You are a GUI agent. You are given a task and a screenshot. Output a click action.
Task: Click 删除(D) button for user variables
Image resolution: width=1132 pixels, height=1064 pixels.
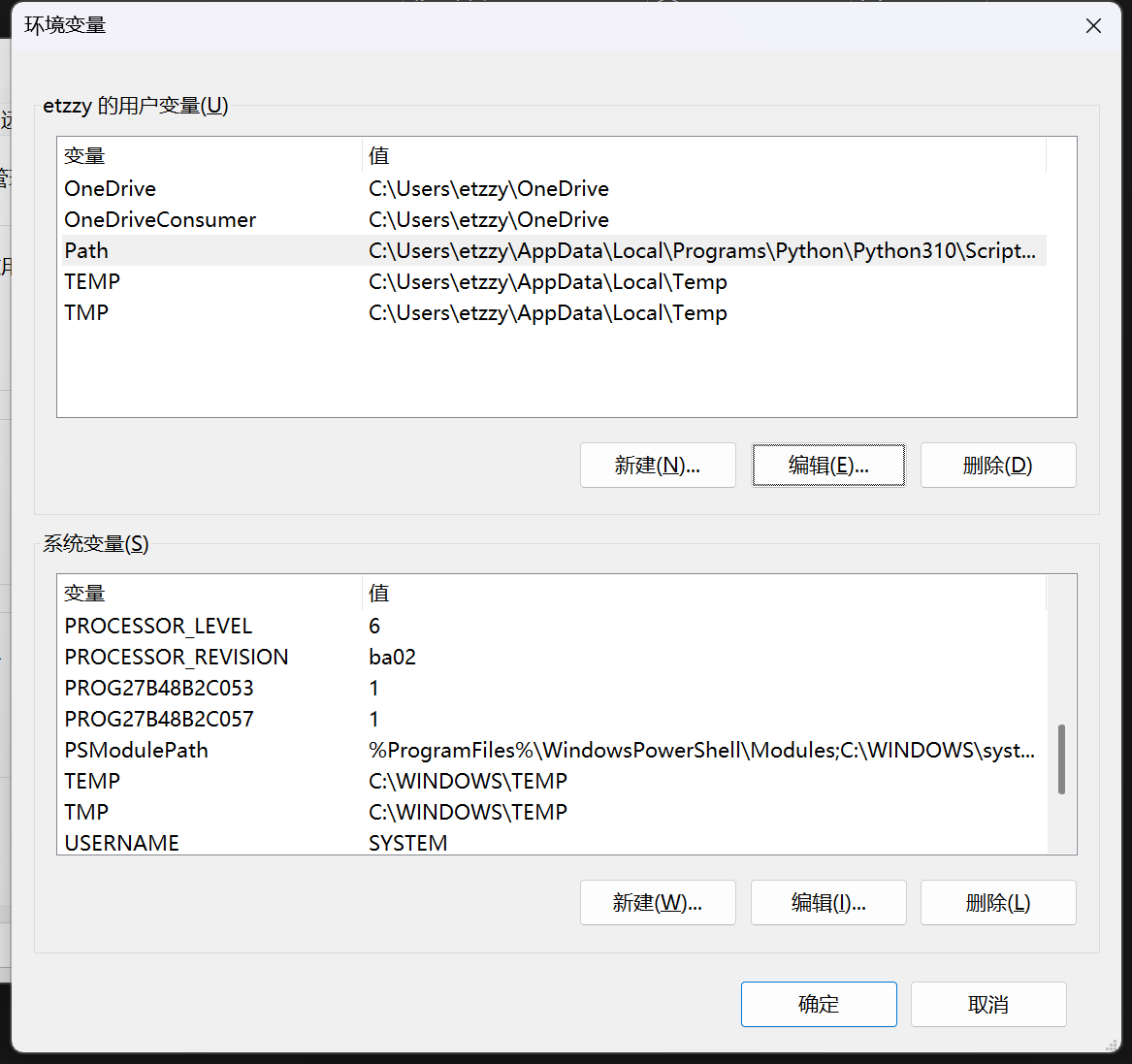pyautogui.click(x=998, y=465)
